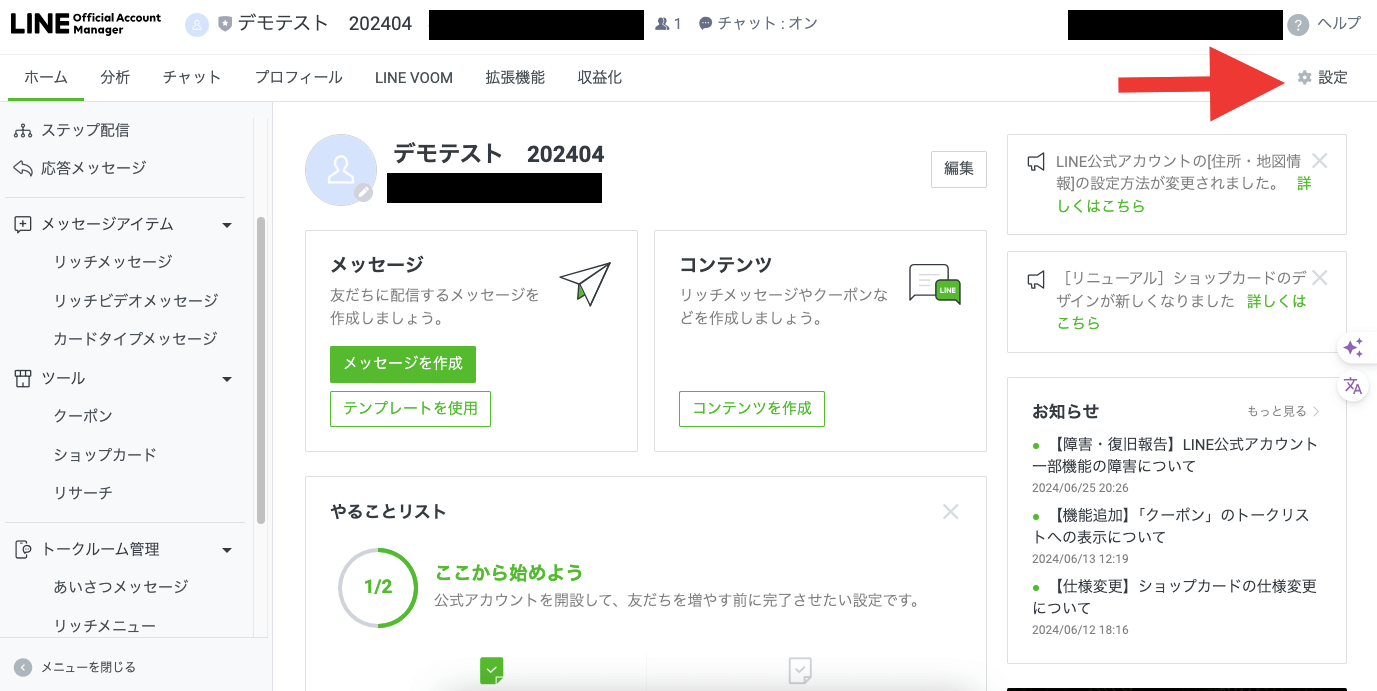Click the account avatar icon in header
This screenshot has width=1377, height=691.
click(197, 24)
